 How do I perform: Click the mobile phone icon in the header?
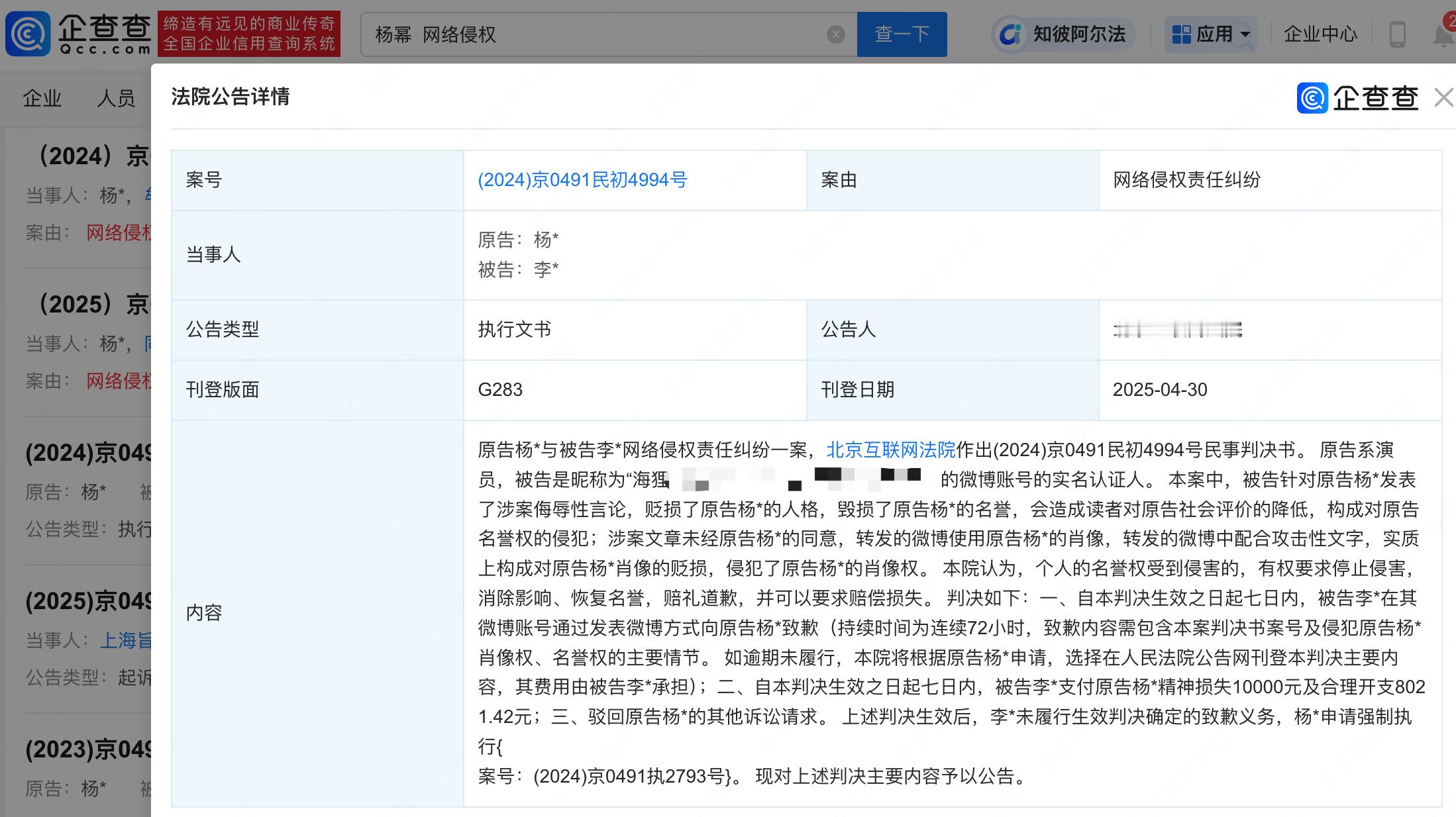click(x=1397, y=34)
